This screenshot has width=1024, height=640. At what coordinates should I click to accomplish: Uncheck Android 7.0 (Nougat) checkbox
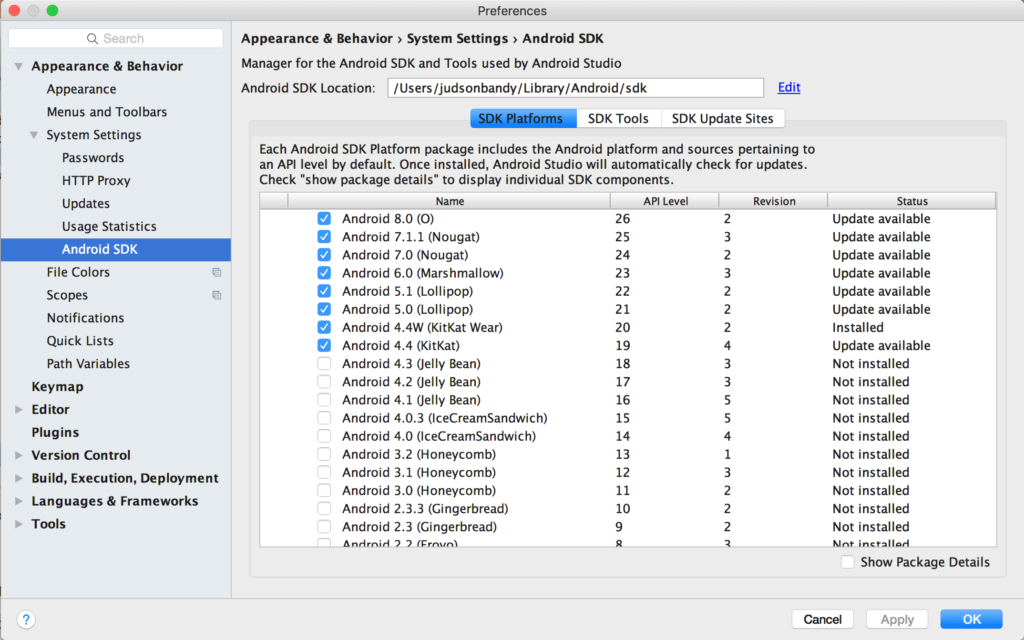(x=324, y=255)
